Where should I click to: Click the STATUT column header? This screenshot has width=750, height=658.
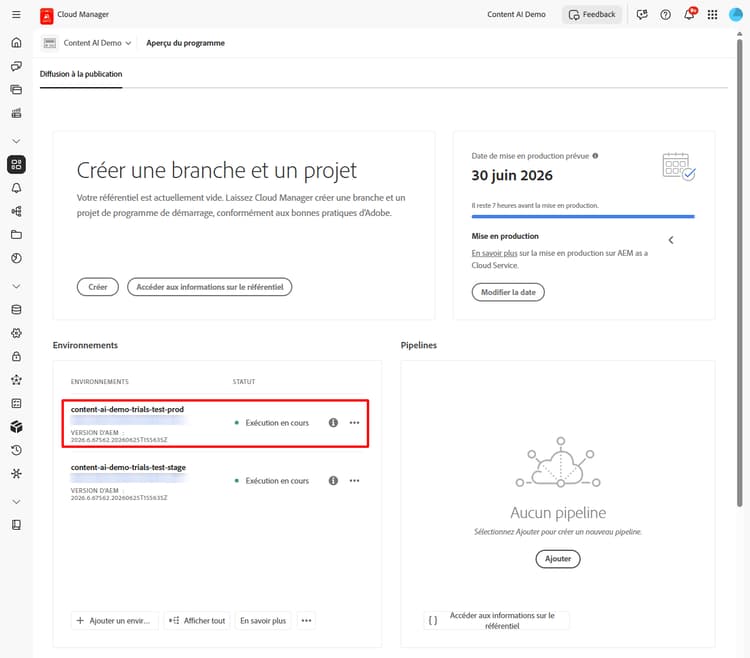point(244,382)
